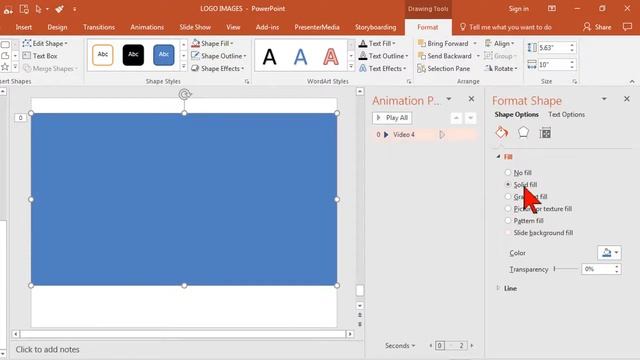The width and height of the screenshot is (640, 360).
Task: Adjust the Transparency slider
Action: (x=566, y=269)
